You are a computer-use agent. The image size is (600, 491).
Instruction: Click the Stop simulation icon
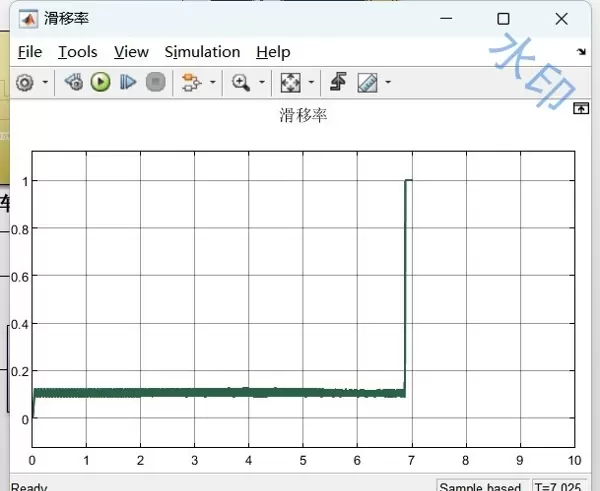[x=155, y=83]
